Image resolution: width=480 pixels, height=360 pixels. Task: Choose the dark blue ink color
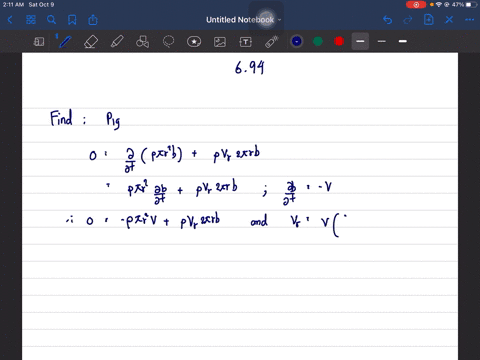click(x=297, y=41)
